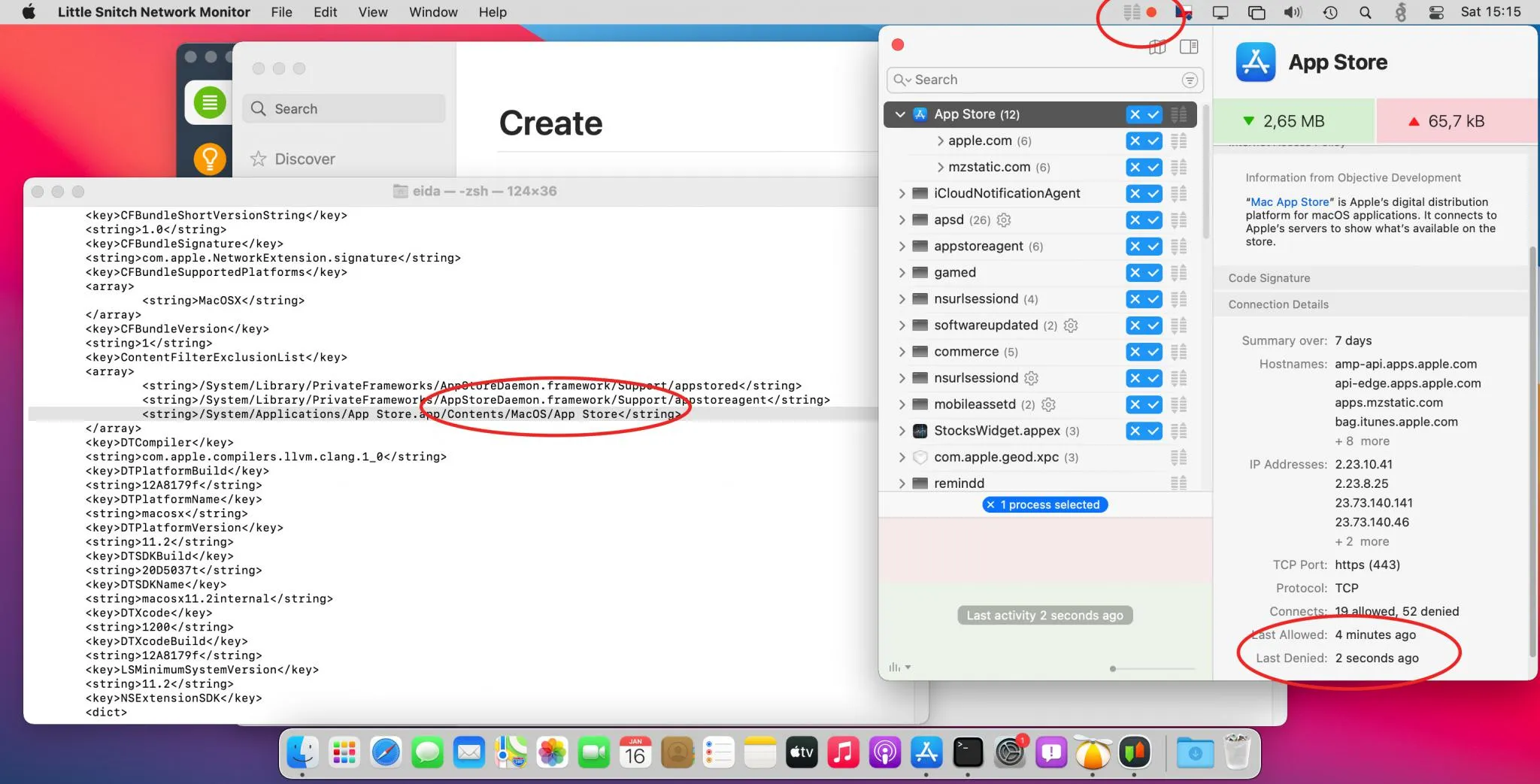The image size is (1540, 784).
Task: Click the map view icon in Network Monitor
Action: (x=1157, y=47)
